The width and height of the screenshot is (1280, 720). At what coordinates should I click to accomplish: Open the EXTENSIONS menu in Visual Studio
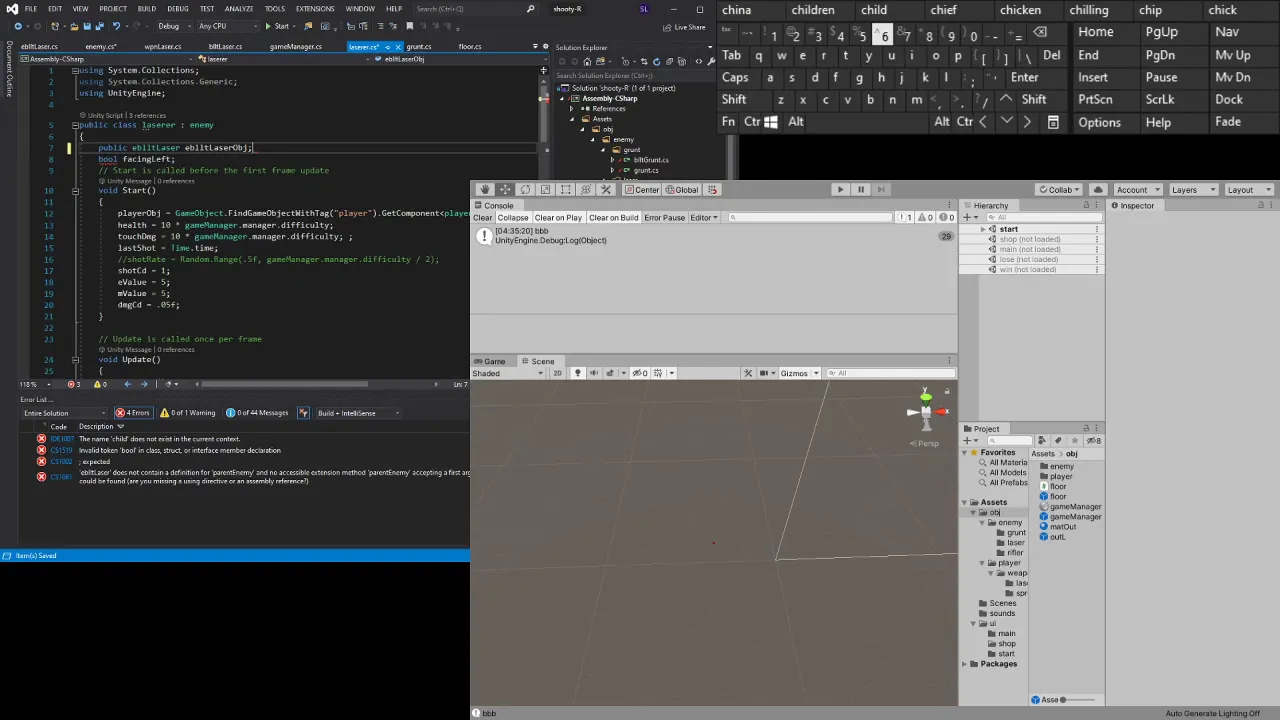click(315, 8)
